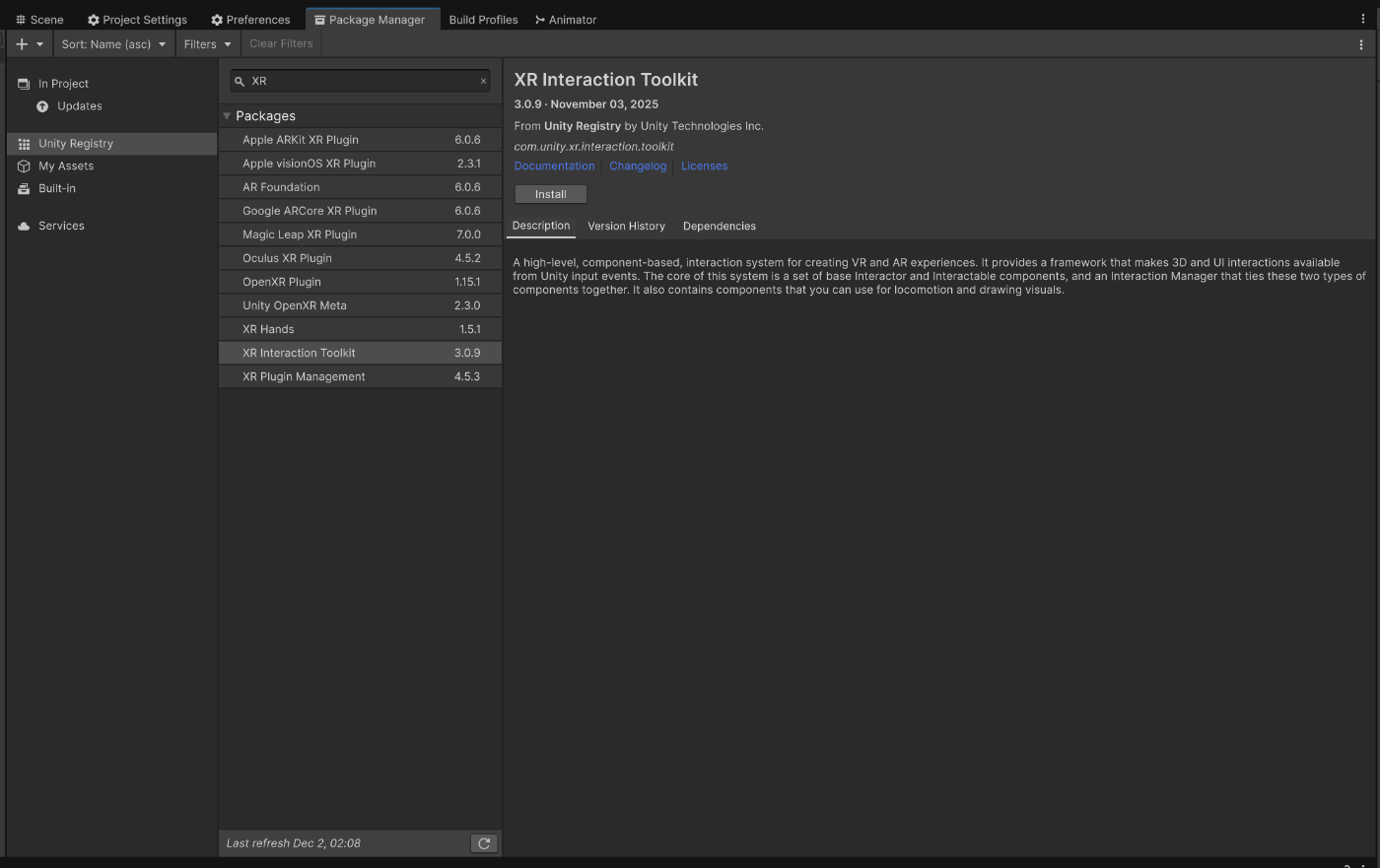1380x868 pixels.
Task: Click the search field containing XR
Action: click(x=360, y=81)
